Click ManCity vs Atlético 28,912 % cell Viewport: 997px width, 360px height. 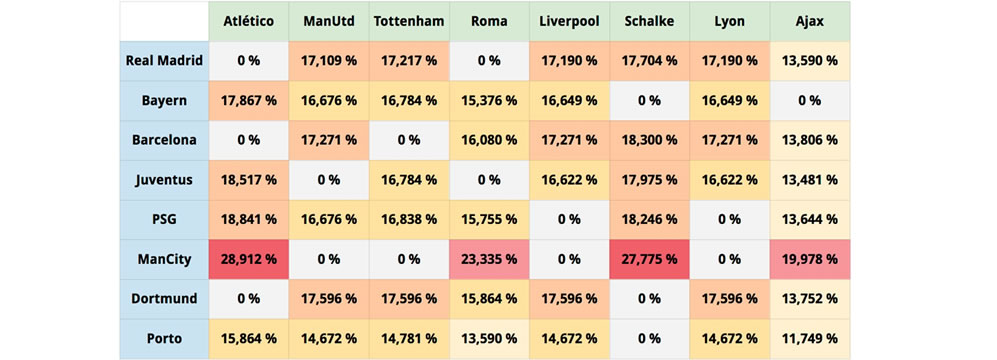click(249, 260)
